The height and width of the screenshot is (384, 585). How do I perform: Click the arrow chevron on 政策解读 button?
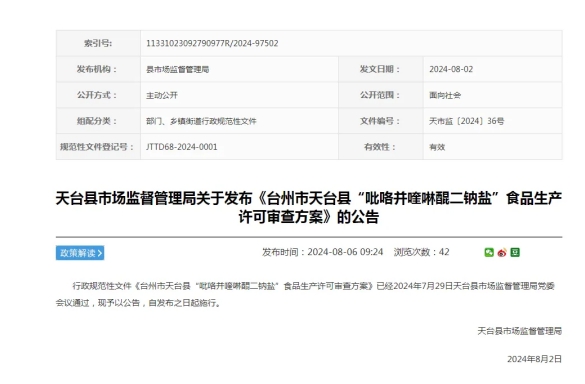(100, 253)
